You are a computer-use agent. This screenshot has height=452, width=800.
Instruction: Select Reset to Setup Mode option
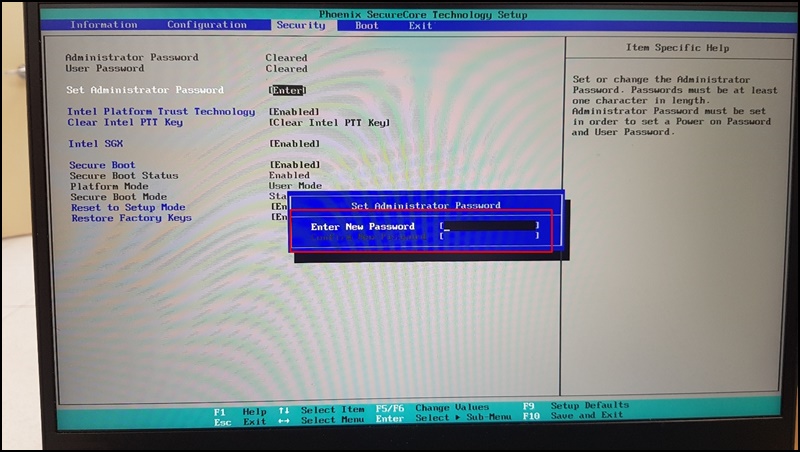(x=128, y=208)
